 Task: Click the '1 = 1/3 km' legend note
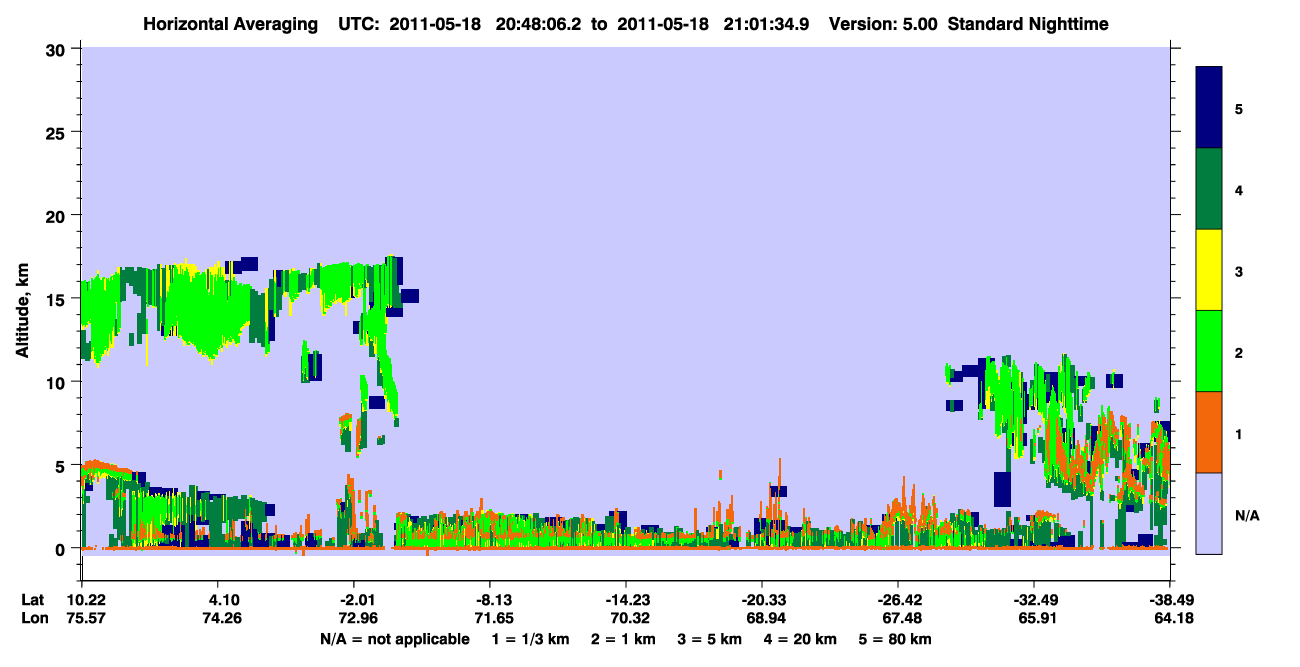(x=531, y=639)
